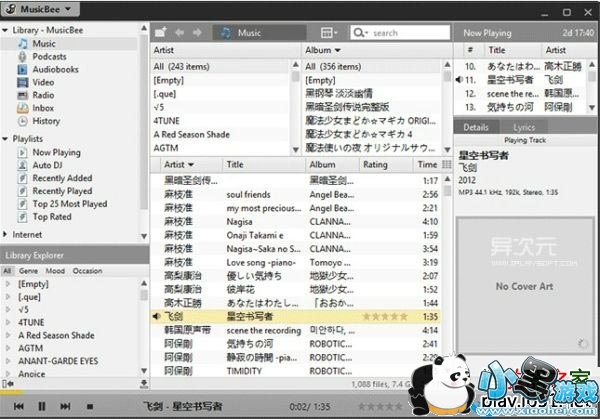Open the Top Rated playlist
Screen dimensions: 600x419
click(52, 217)
